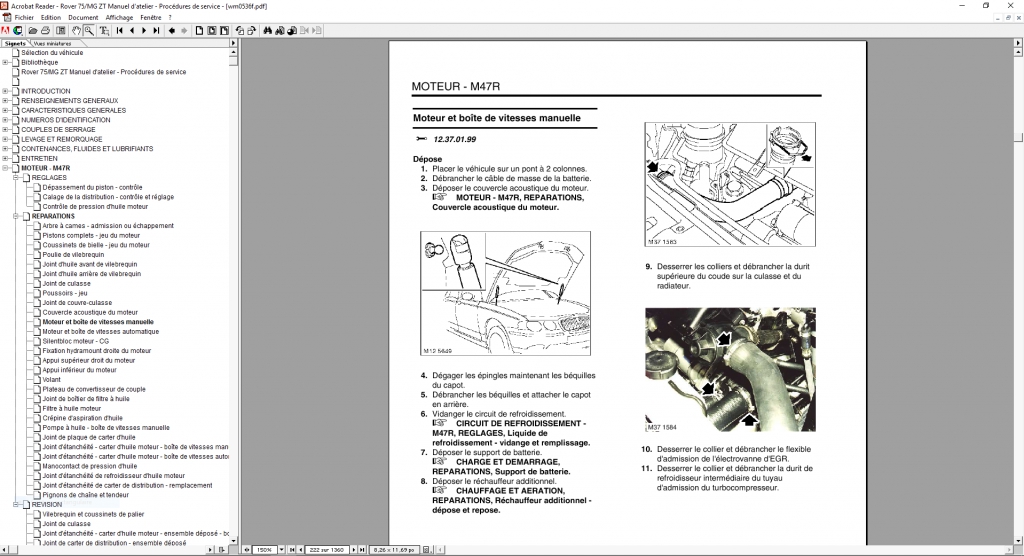
Task: Collapse the REVISION bookmark branch
Action: point(16,504)
